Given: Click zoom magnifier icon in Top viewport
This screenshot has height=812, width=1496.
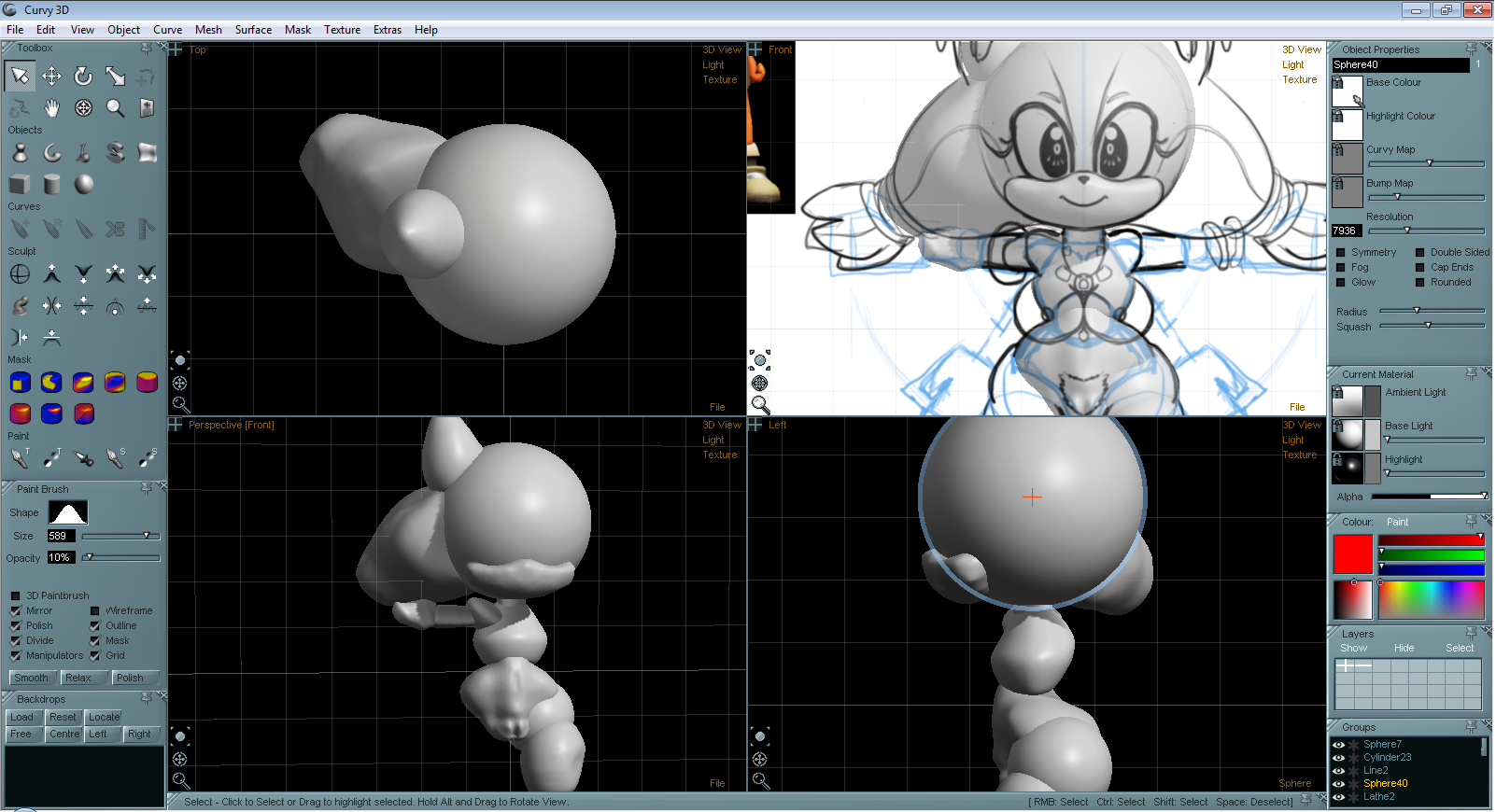Looking at the screenshot, I should [181, 404].
